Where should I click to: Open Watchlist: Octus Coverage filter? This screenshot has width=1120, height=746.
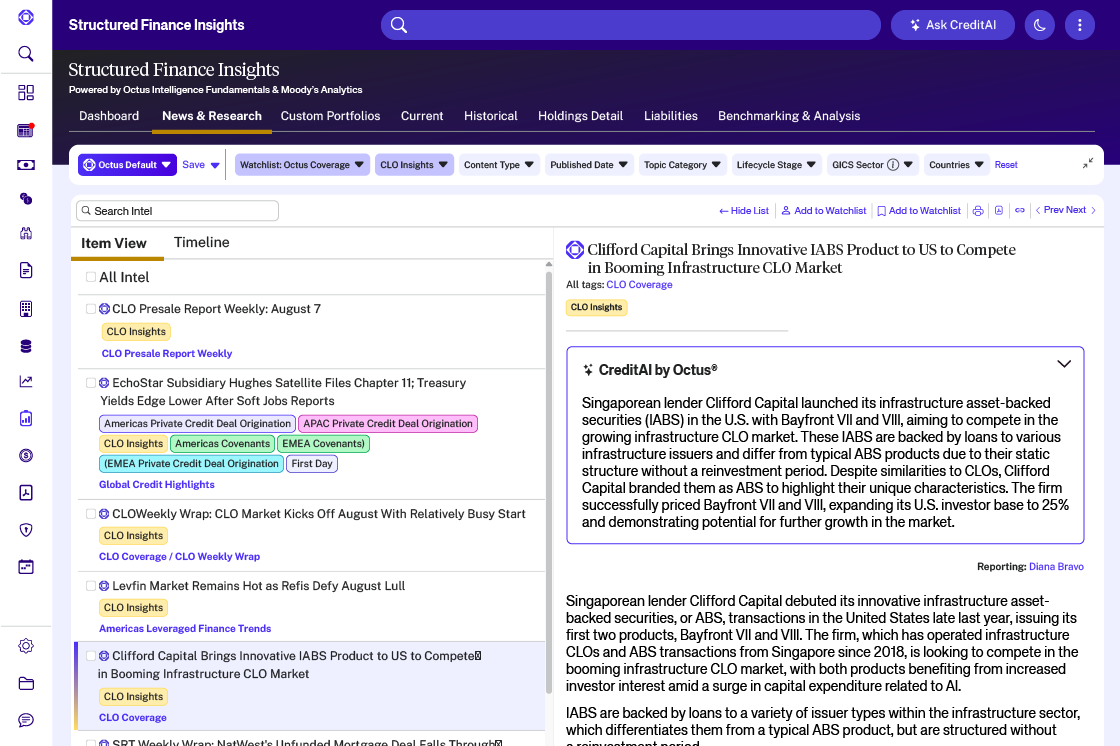tap(302, 164)
